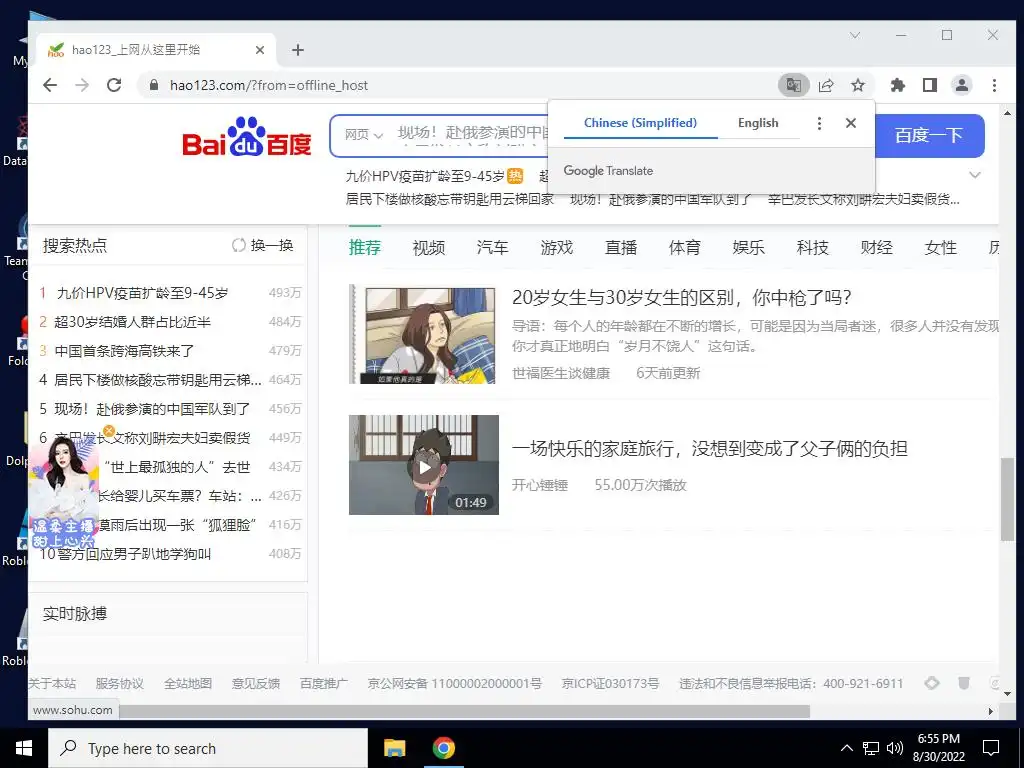
Task: Bookmark this page with the star icon
Action: 858,85
